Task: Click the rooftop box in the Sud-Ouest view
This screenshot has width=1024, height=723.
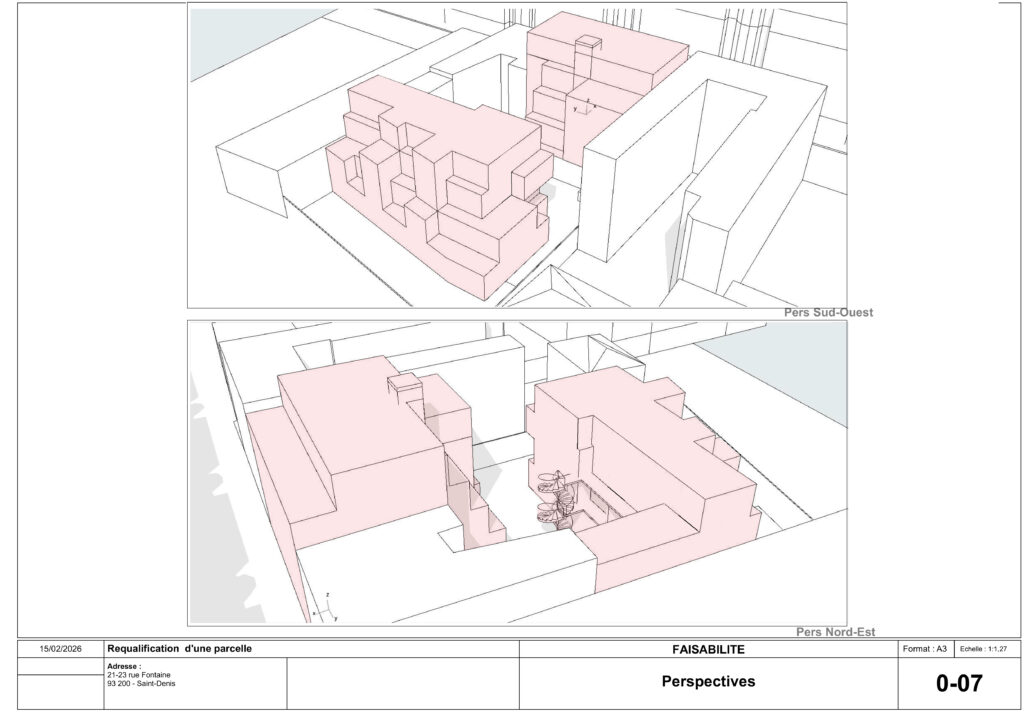Action: pyautogui.click(x=588, y=43)
